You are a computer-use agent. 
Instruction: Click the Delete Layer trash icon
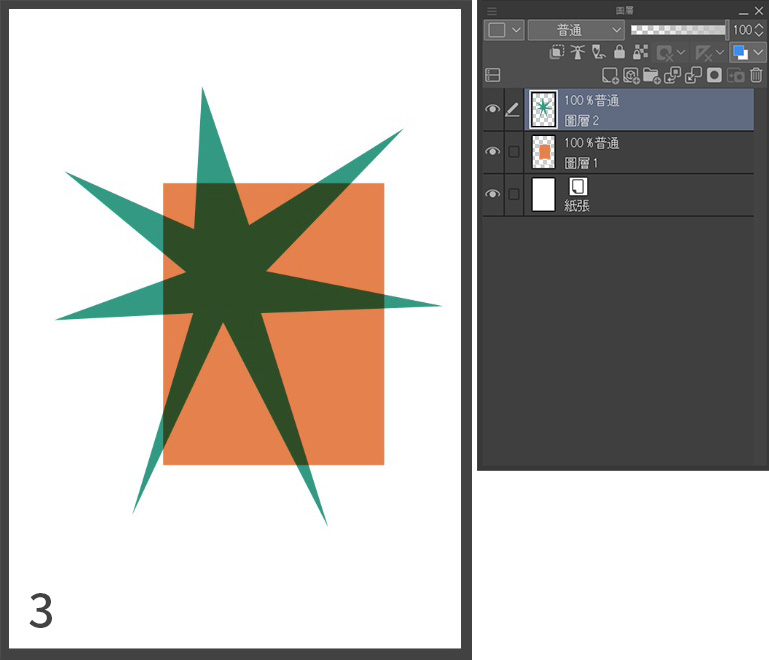pos(756,75)
